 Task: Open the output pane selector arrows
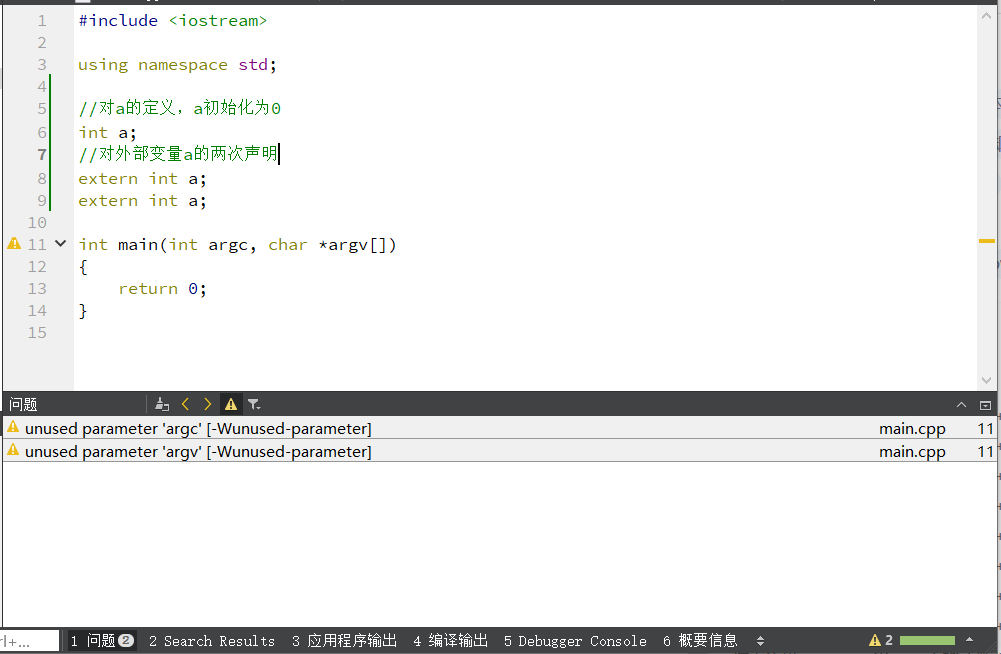tap(760, 641)
